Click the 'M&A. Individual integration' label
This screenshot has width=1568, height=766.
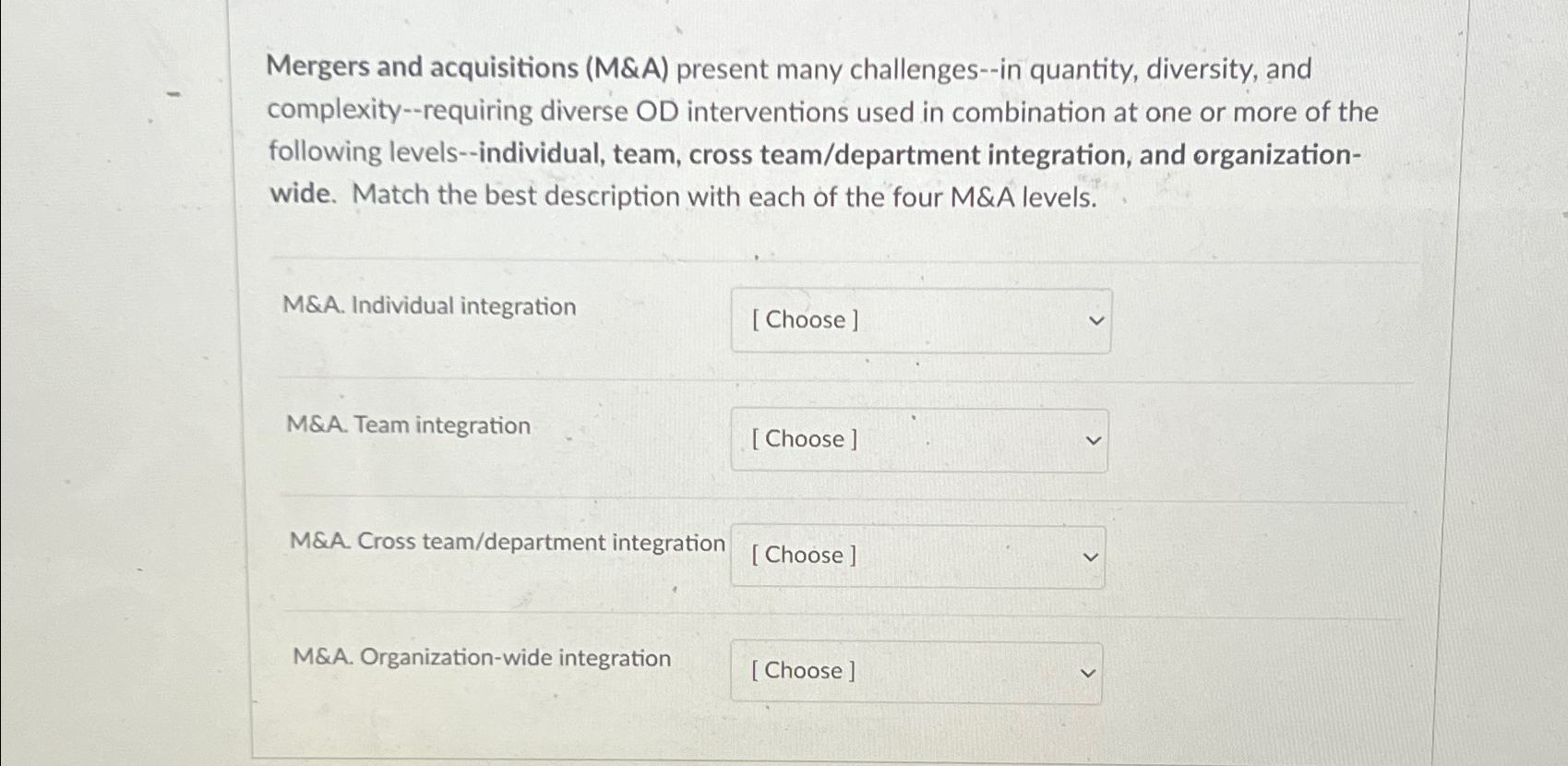[x=430, y=306]
